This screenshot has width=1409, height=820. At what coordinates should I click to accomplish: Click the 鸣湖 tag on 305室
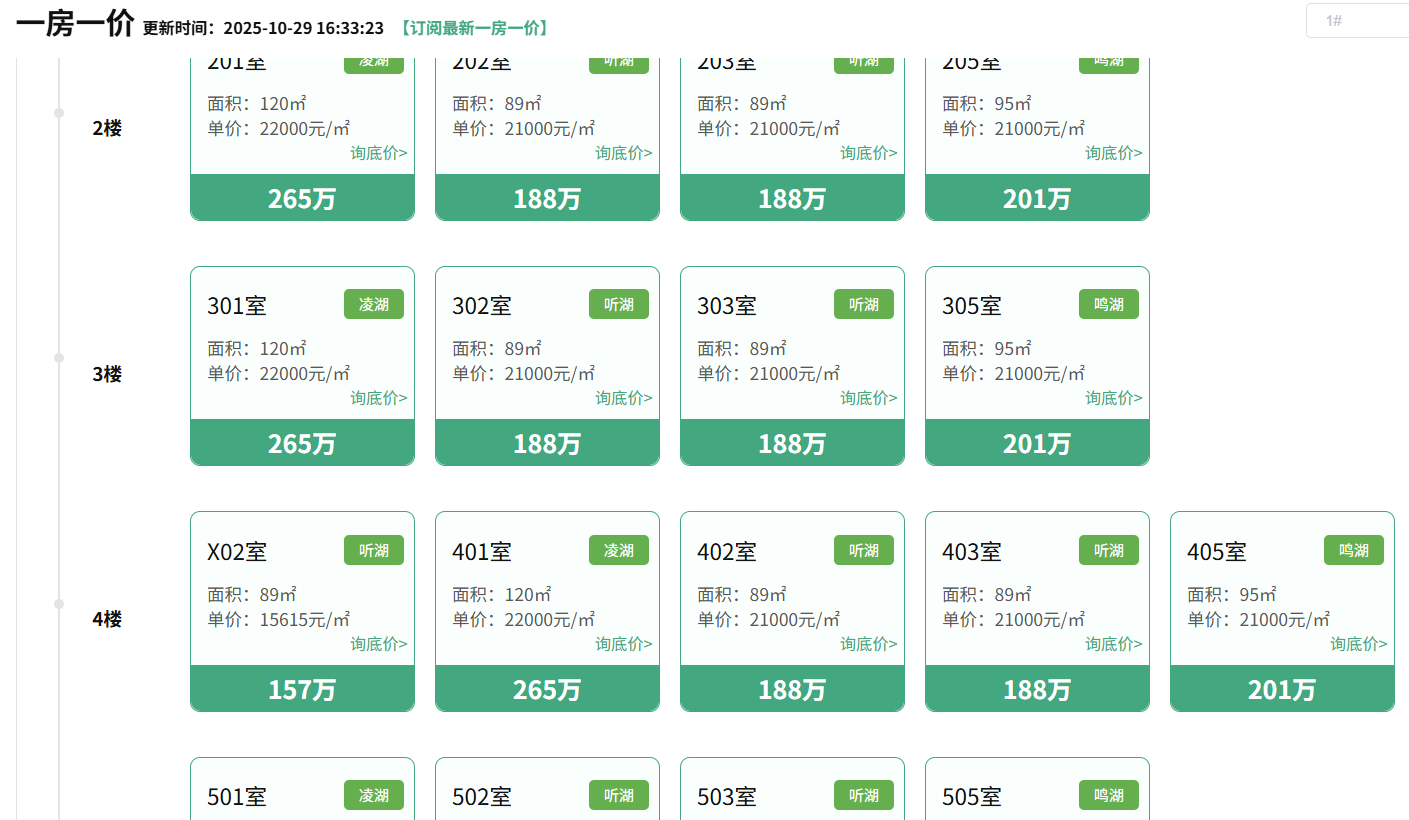[1109, 304]
